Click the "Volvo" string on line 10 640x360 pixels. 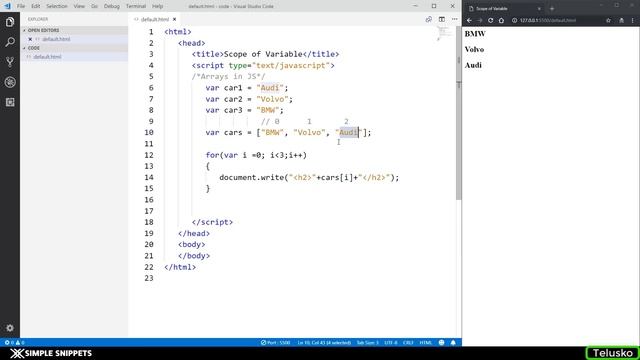(309, 133)
